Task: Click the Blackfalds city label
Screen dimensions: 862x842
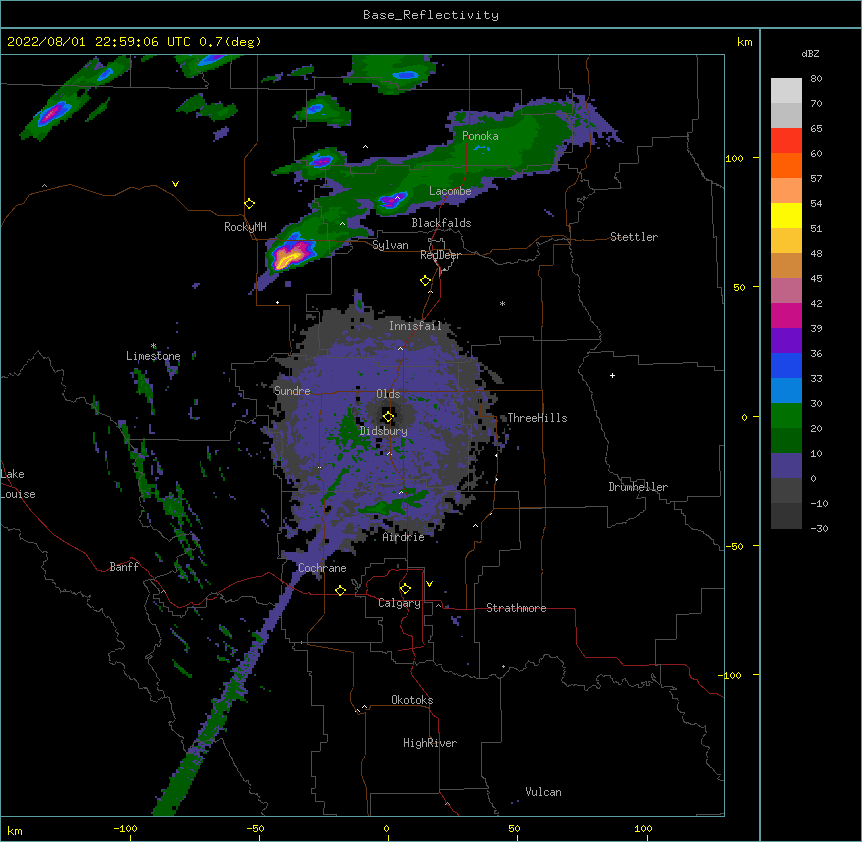Action: tap(441, 223)
